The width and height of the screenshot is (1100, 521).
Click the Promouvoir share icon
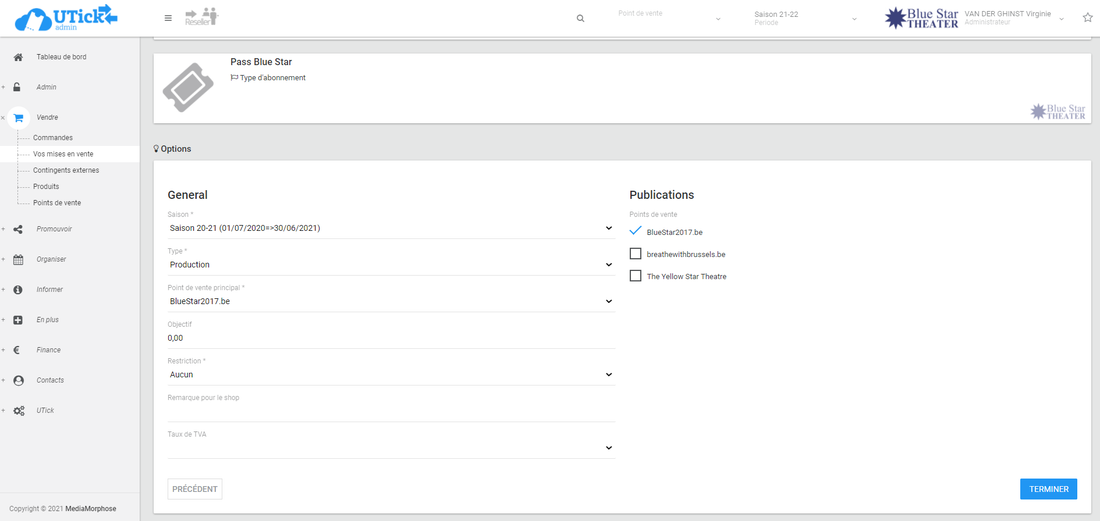pos(18,229)
